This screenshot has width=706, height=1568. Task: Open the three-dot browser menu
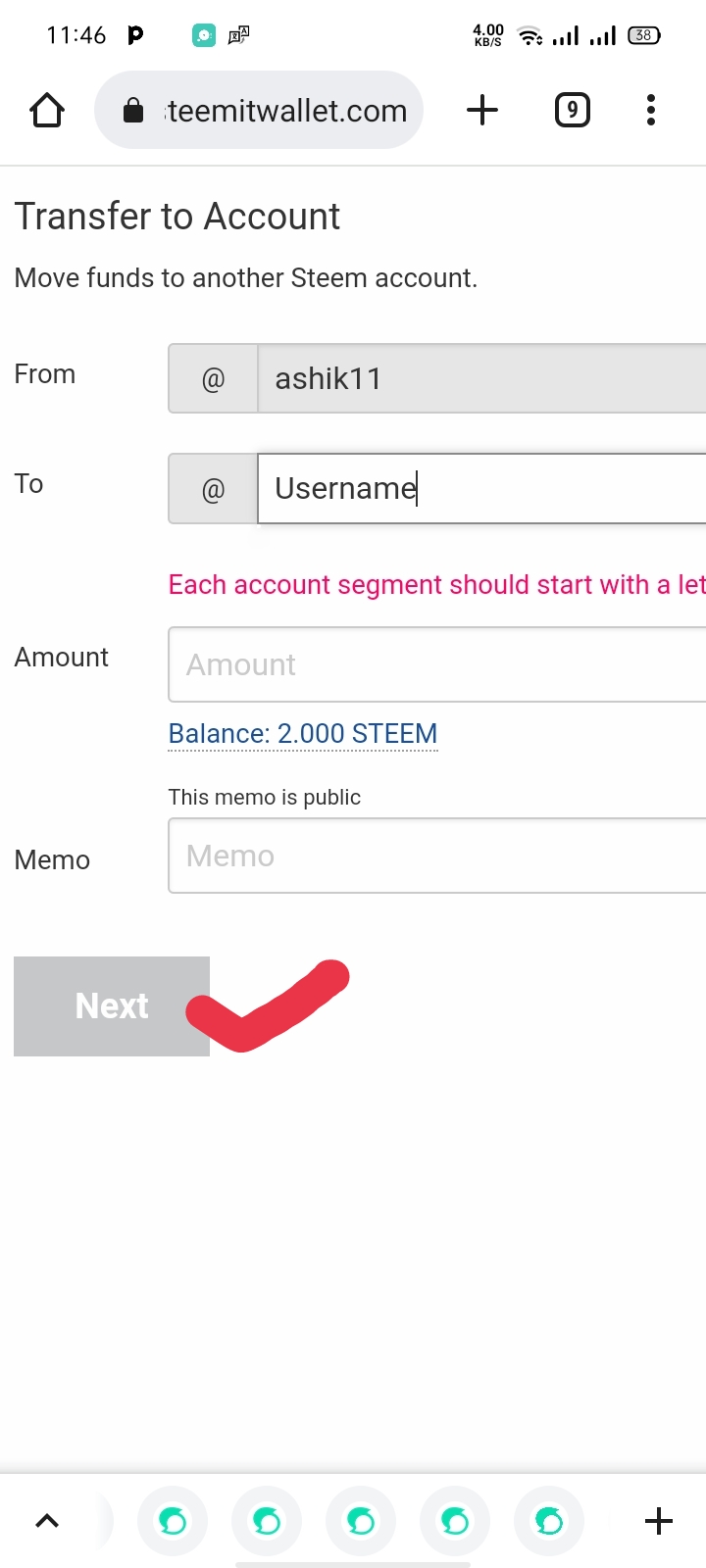click(x=651, y=110)
